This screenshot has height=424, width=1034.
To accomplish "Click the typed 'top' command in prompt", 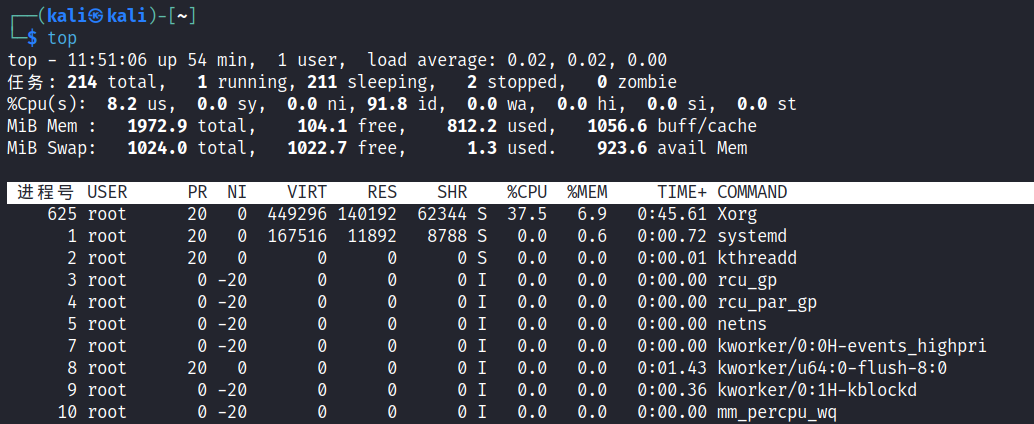I will coord(62,38).
